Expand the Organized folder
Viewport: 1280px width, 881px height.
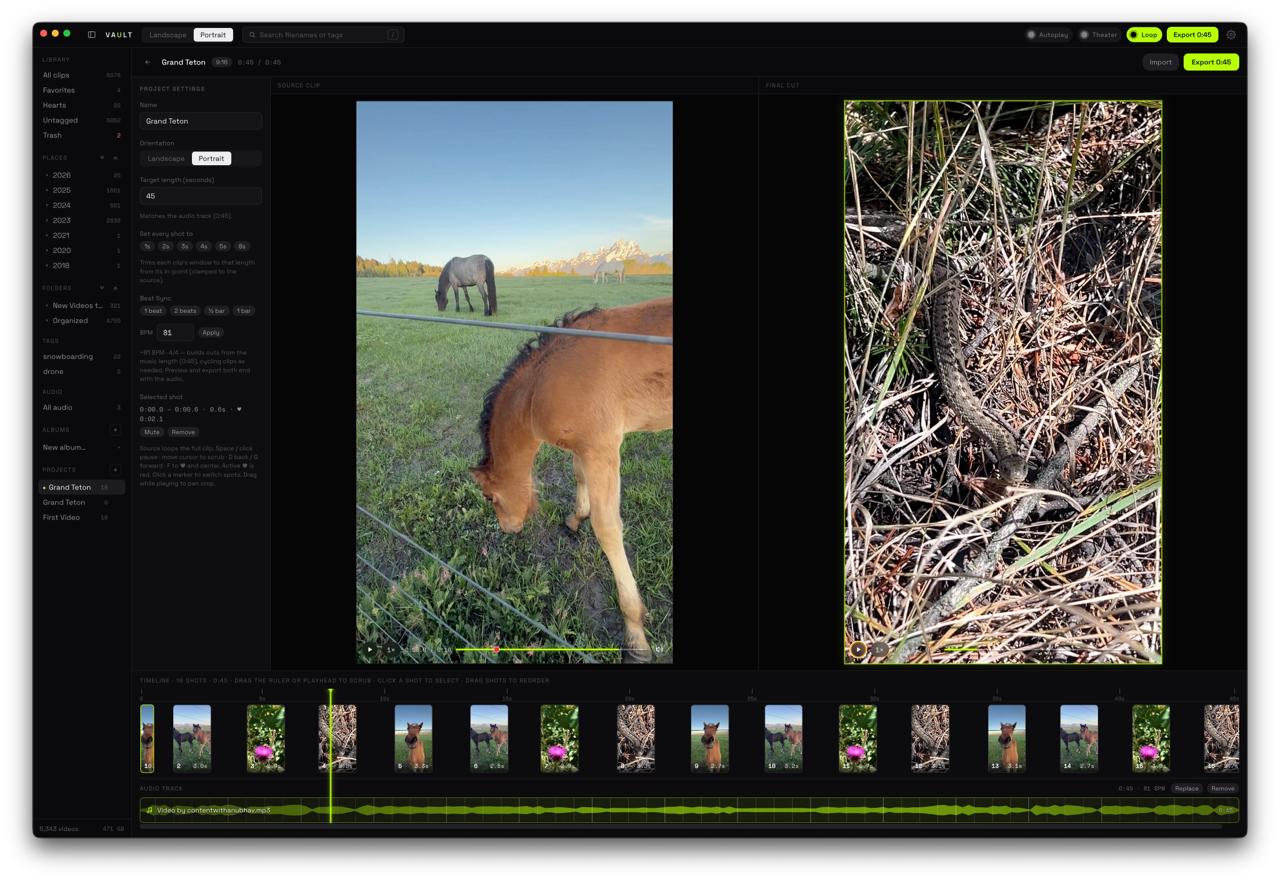tap(47, 321)
